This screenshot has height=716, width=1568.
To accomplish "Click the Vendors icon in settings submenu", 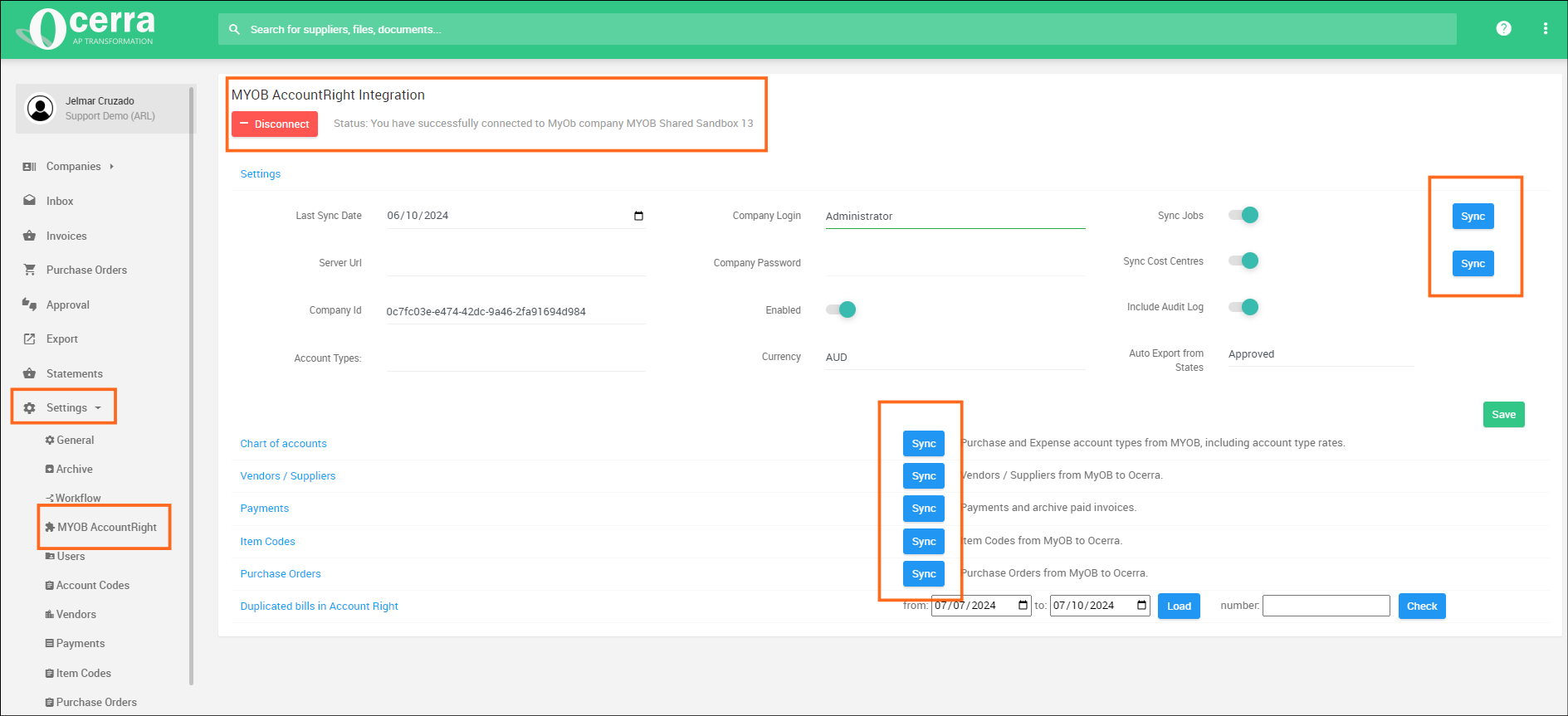I will pos(50,615).
